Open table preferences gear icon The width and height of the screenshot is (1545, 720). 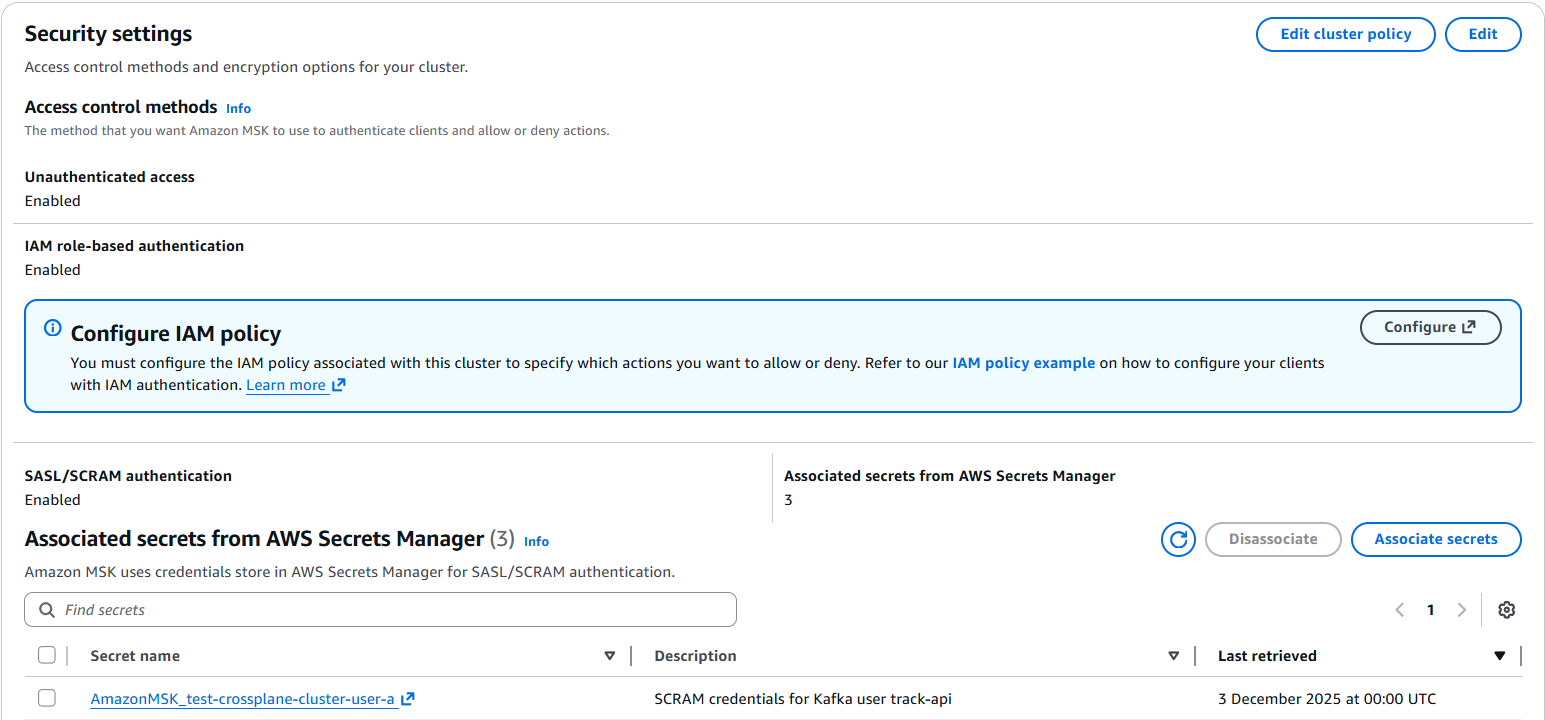tap(1507, 610)
